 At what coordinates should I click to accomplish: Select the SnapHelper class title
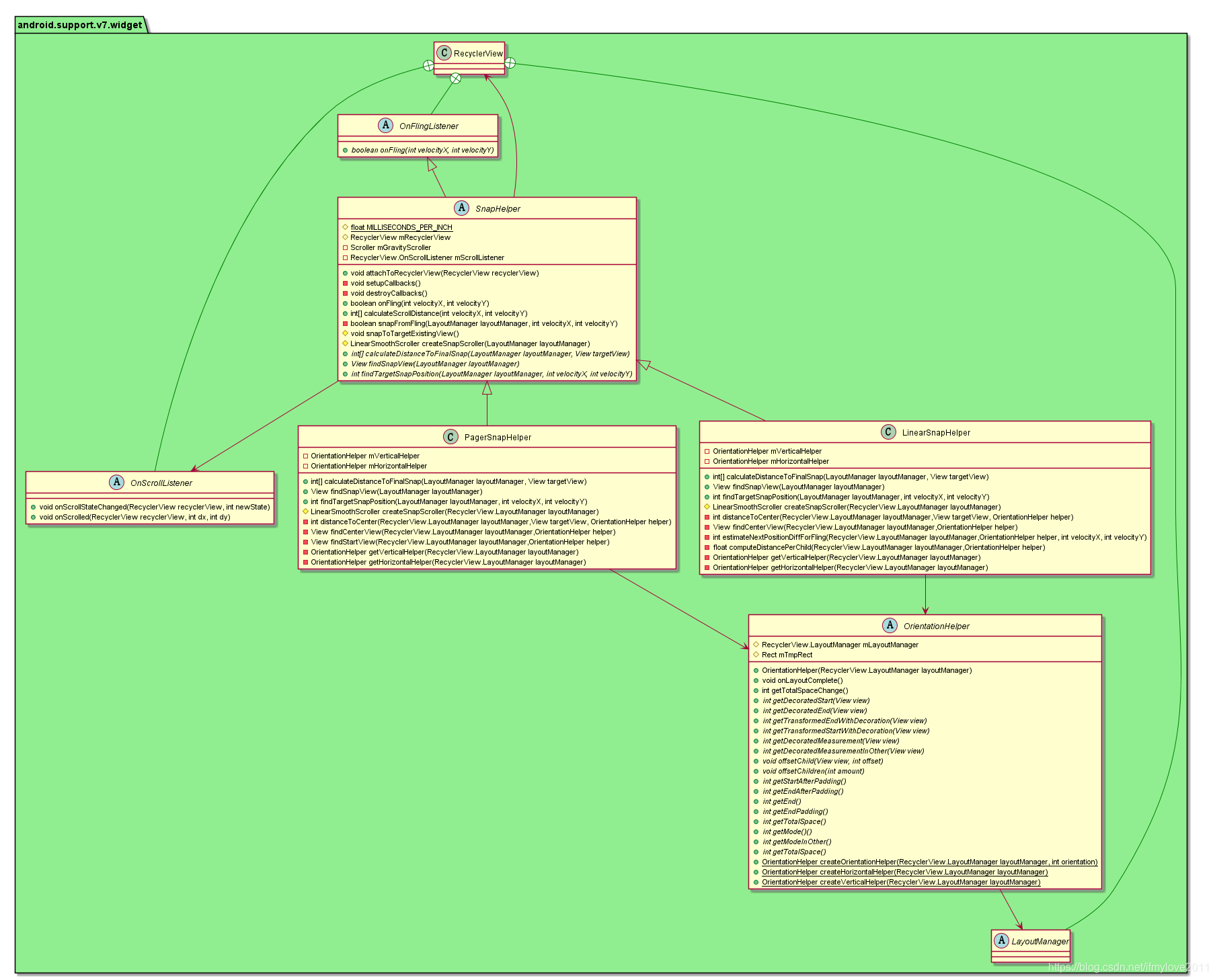pos(498,208)
